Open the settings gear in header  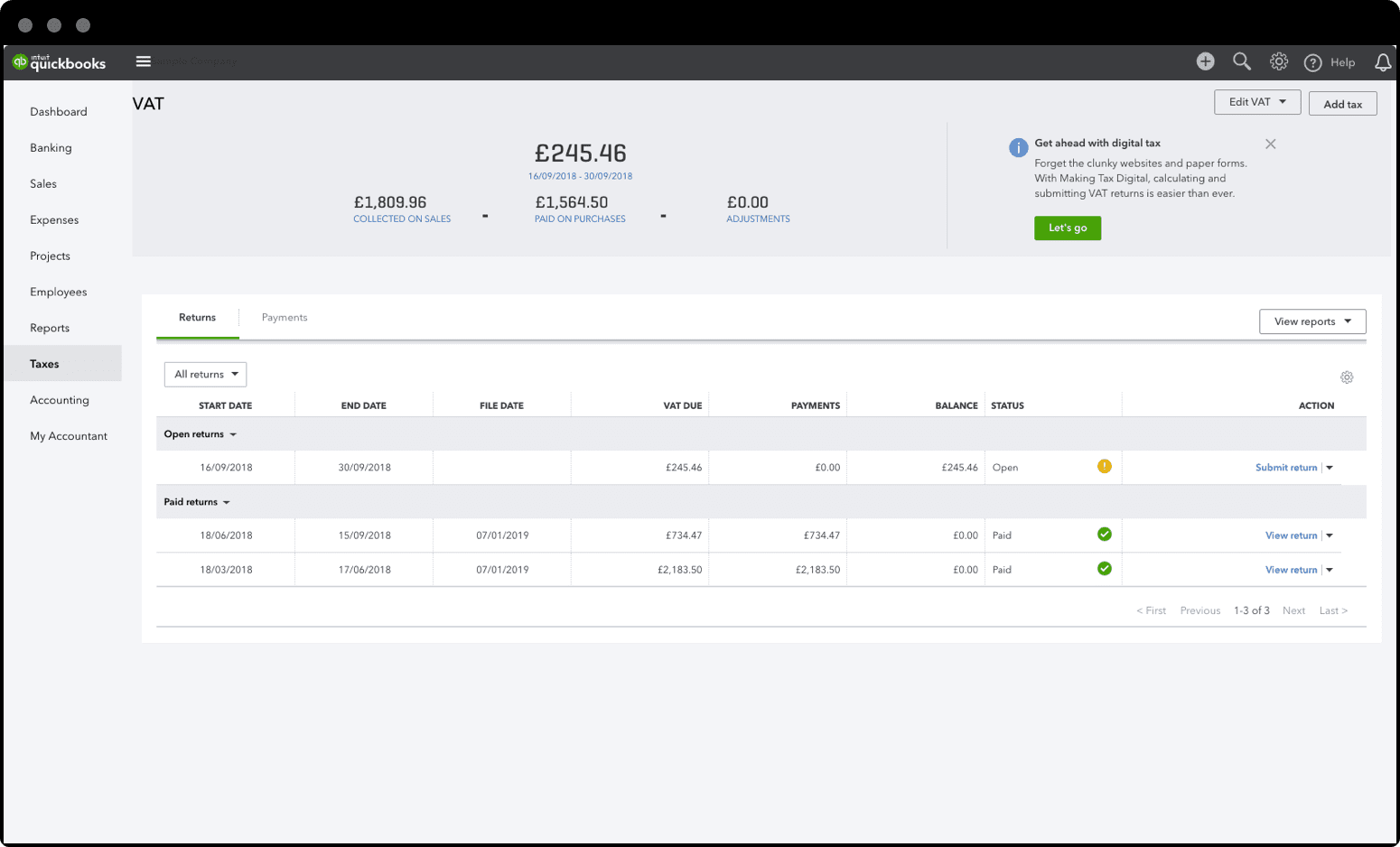pyautogui.click(x=1279, y=61)
